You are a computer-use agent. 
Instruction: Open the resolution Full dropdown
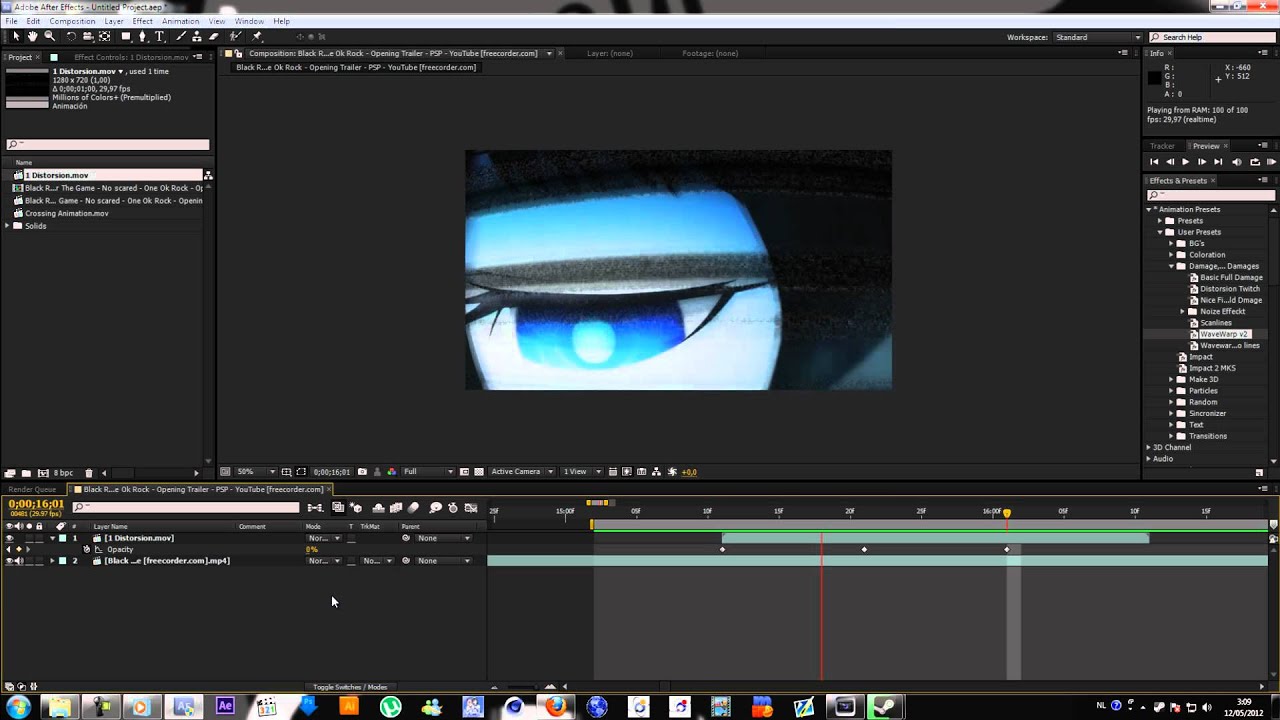[x=429, y=472]
